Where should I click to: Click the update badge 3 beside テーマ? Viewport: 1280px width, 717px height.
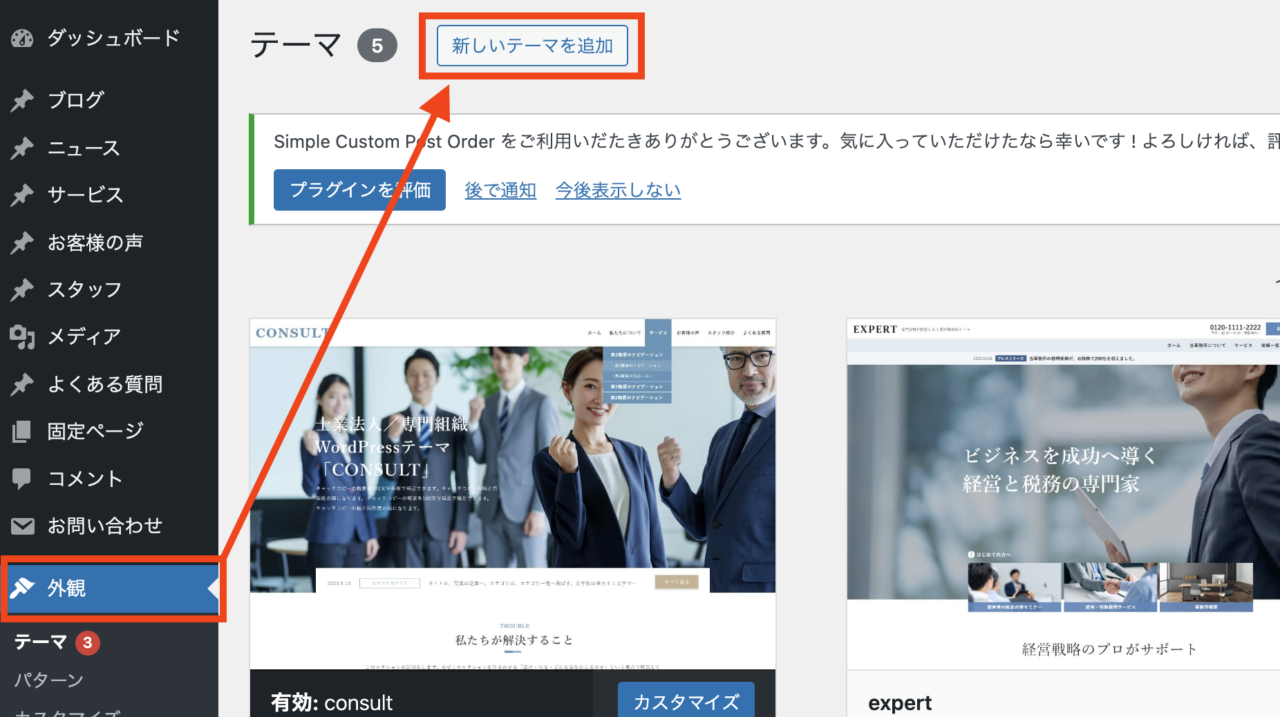[87, 643]
